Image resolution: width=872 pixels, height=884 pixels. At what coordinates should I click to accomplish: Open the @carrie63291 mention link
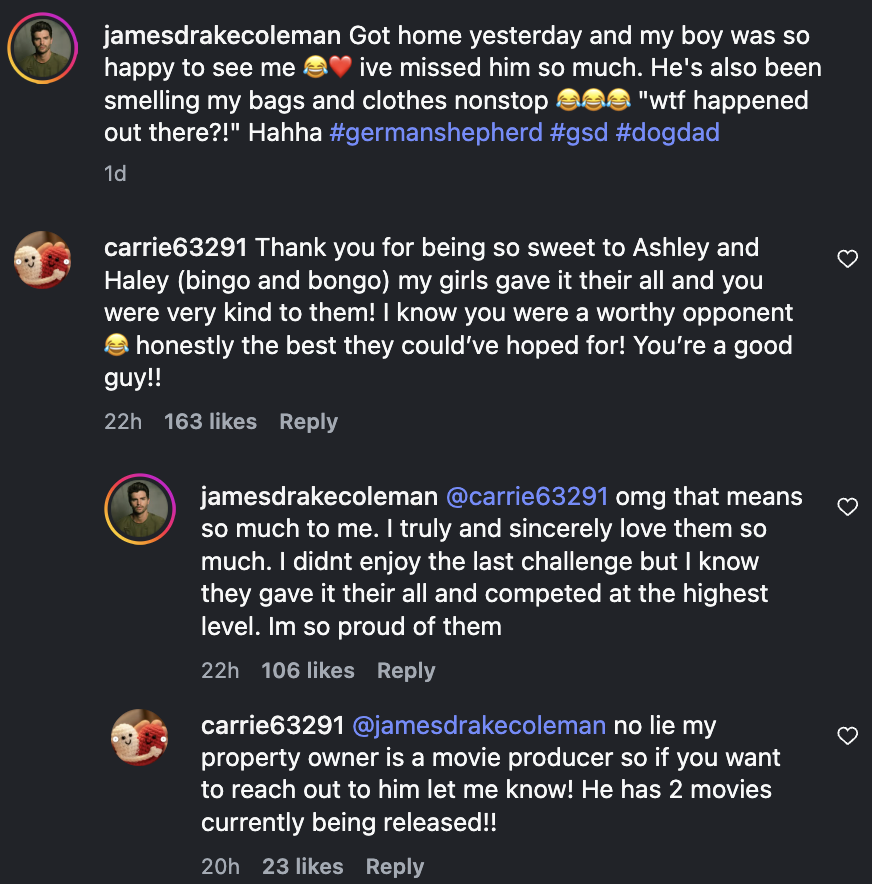point(527,497)
